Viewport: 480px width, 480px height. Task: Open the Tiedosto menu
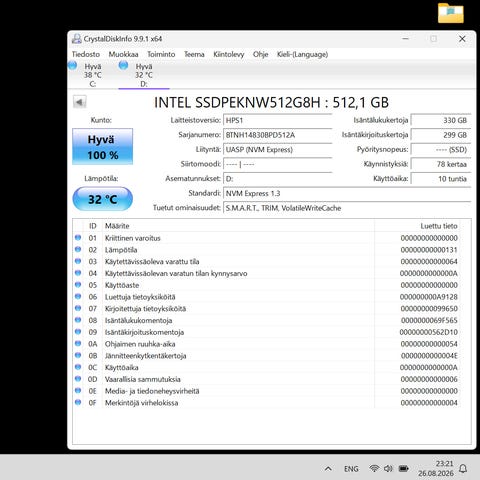click(86, 54)
